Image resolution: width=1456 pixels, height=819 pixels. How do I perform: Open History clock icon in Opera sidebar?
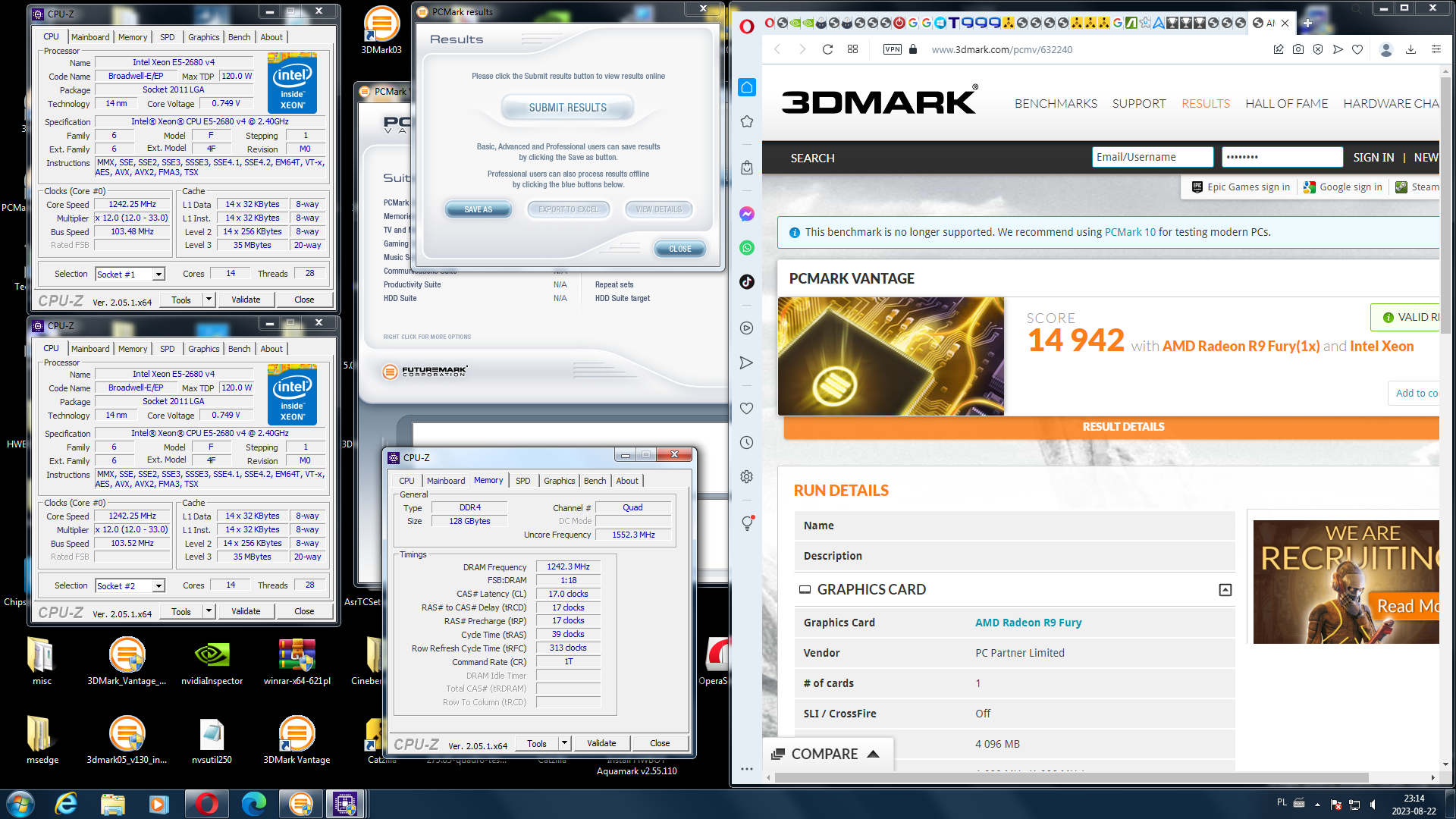pos(747,442)
